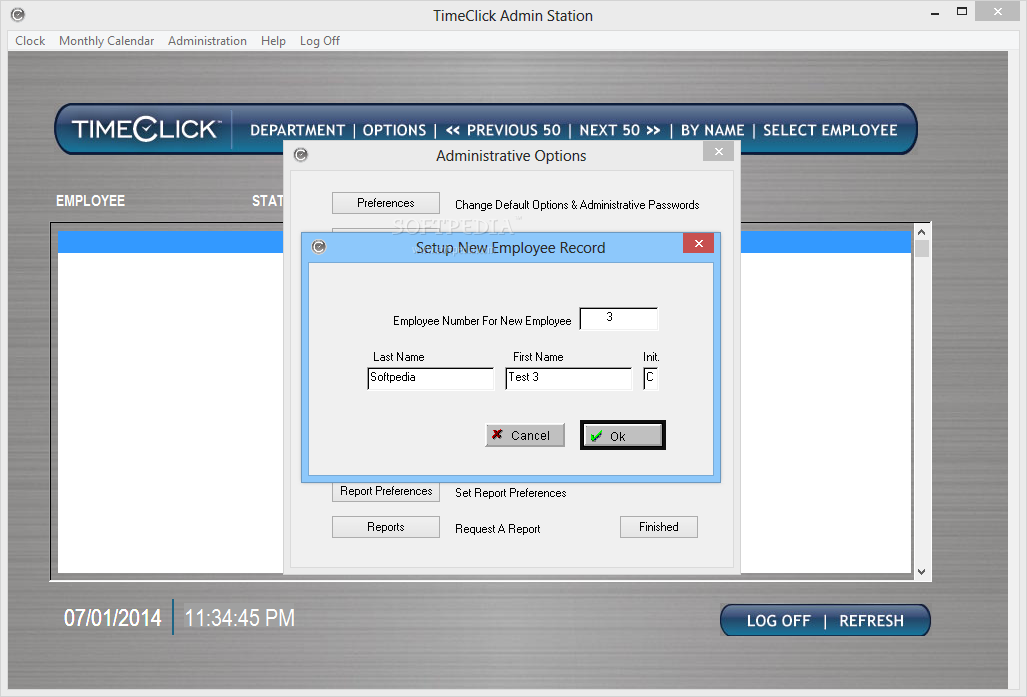Click SELECT EMPLOYEE in the banner
The width and height of the screenshot is (1027, 697).
(830, 130)
